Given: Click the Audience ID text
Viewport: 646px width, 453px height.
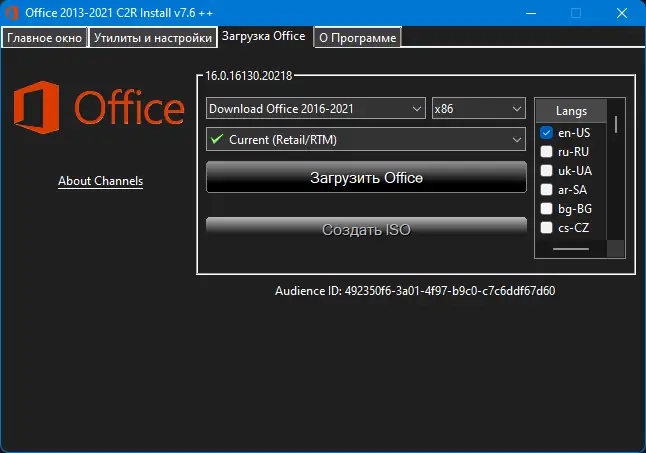Looking at the screenshot, I should pyautogui.click(x=415, y=291).
